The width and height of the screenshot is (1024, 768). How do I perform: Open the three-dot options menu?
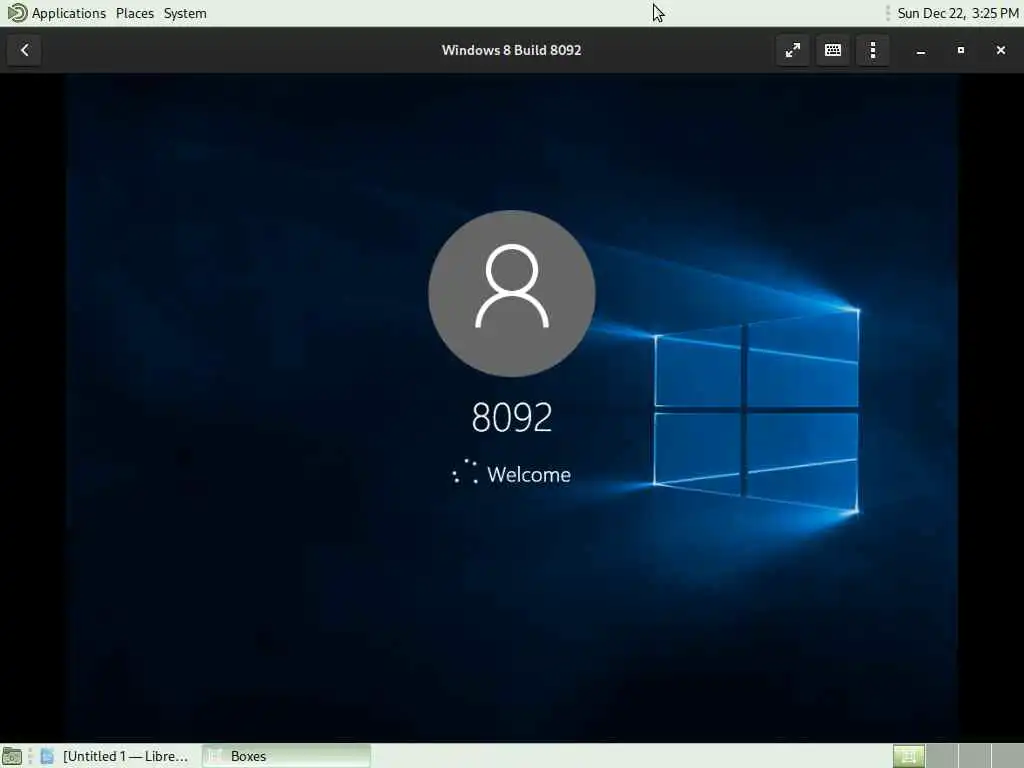coord(873,50)
